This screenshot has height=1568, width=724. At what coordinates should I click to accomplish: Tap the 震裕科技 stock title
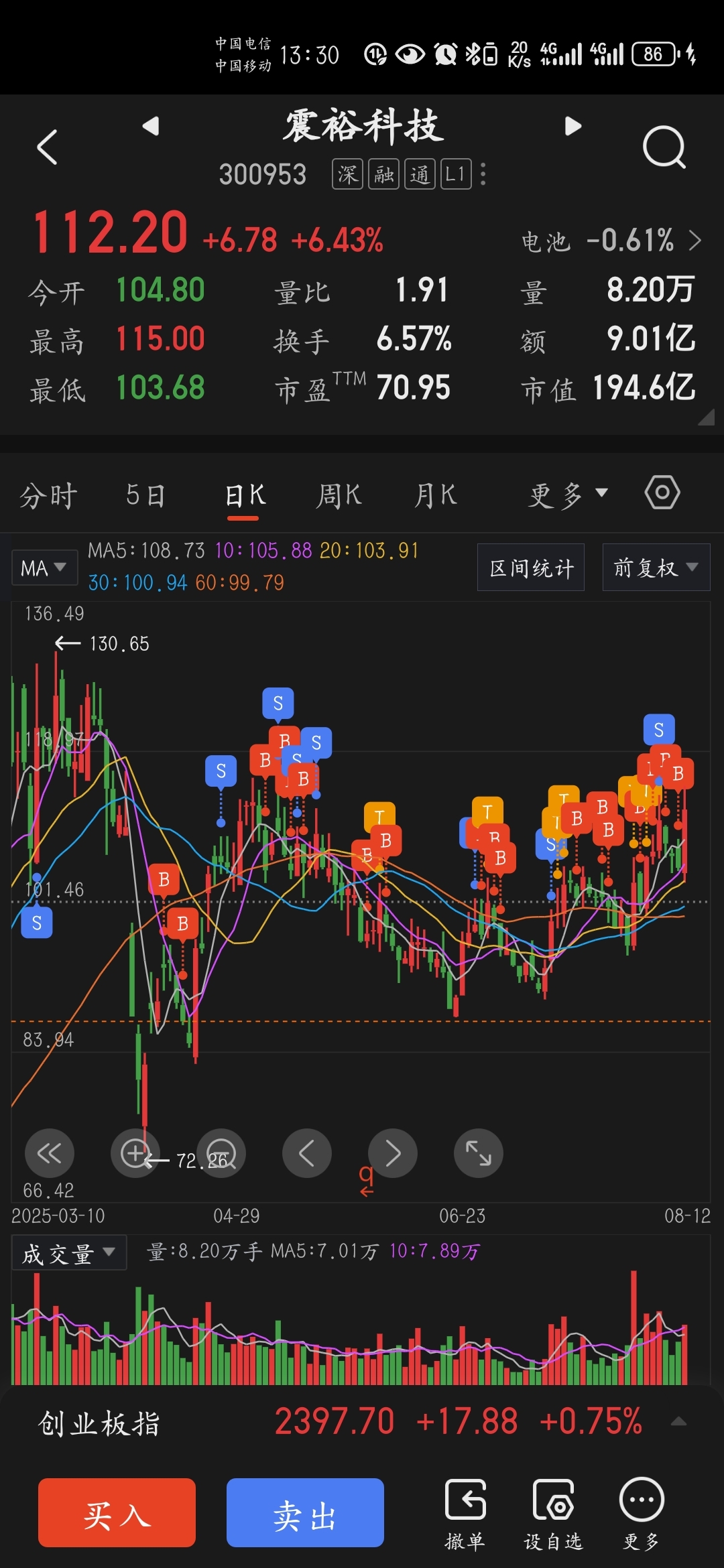click(x=363, y=127)
